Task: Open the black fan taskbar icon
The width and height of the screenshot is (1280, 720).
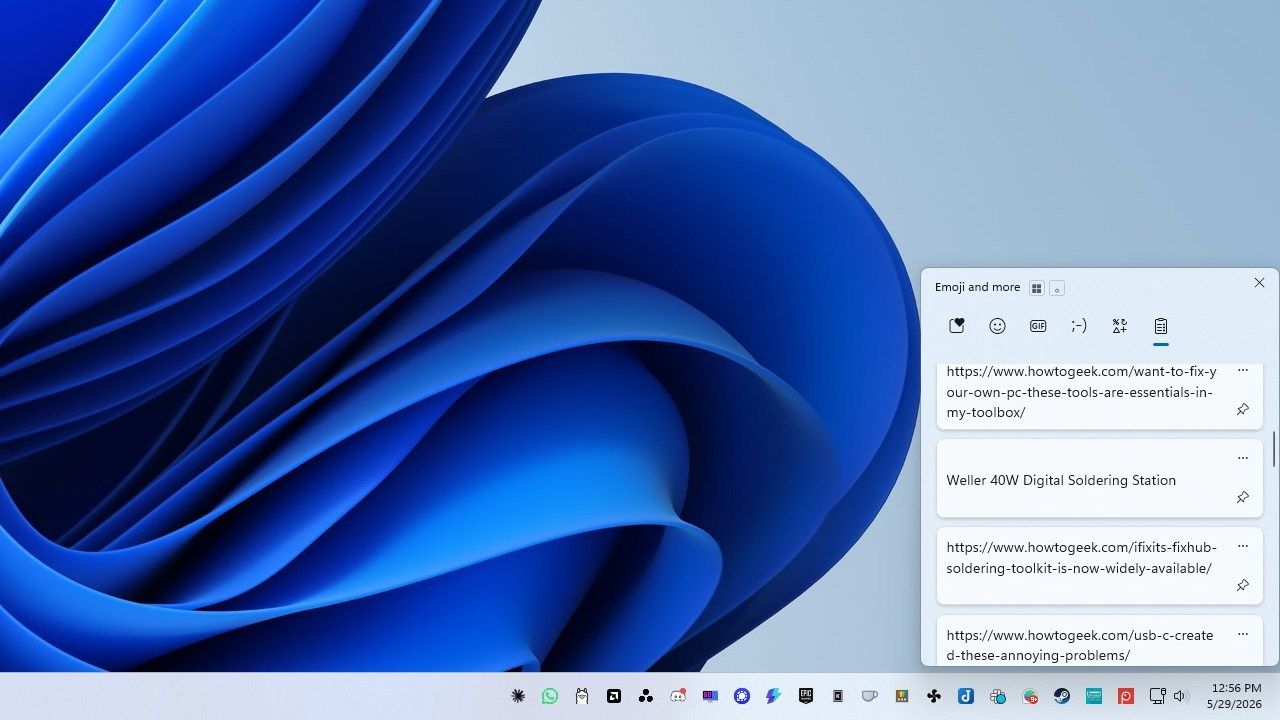Action: (x=934, y=696)
